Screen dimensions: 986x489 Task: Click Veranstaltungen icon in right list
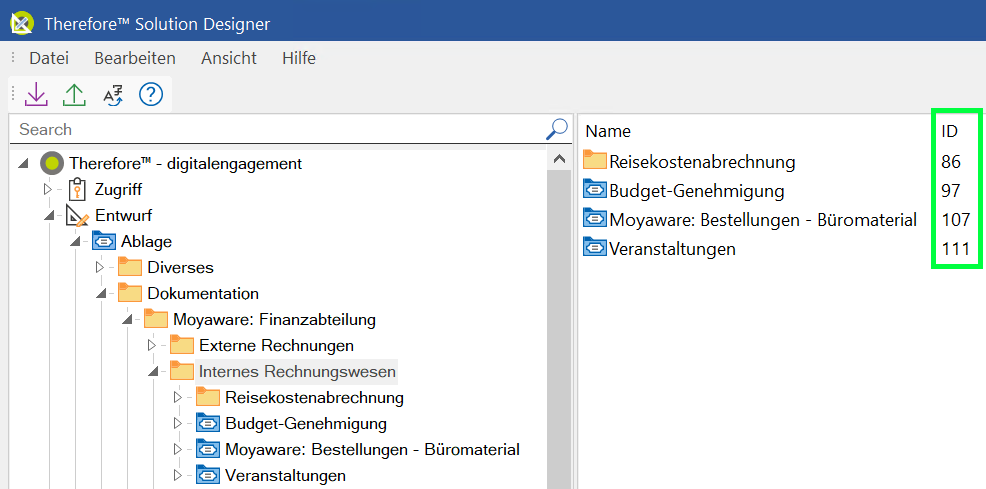[595, 248]
